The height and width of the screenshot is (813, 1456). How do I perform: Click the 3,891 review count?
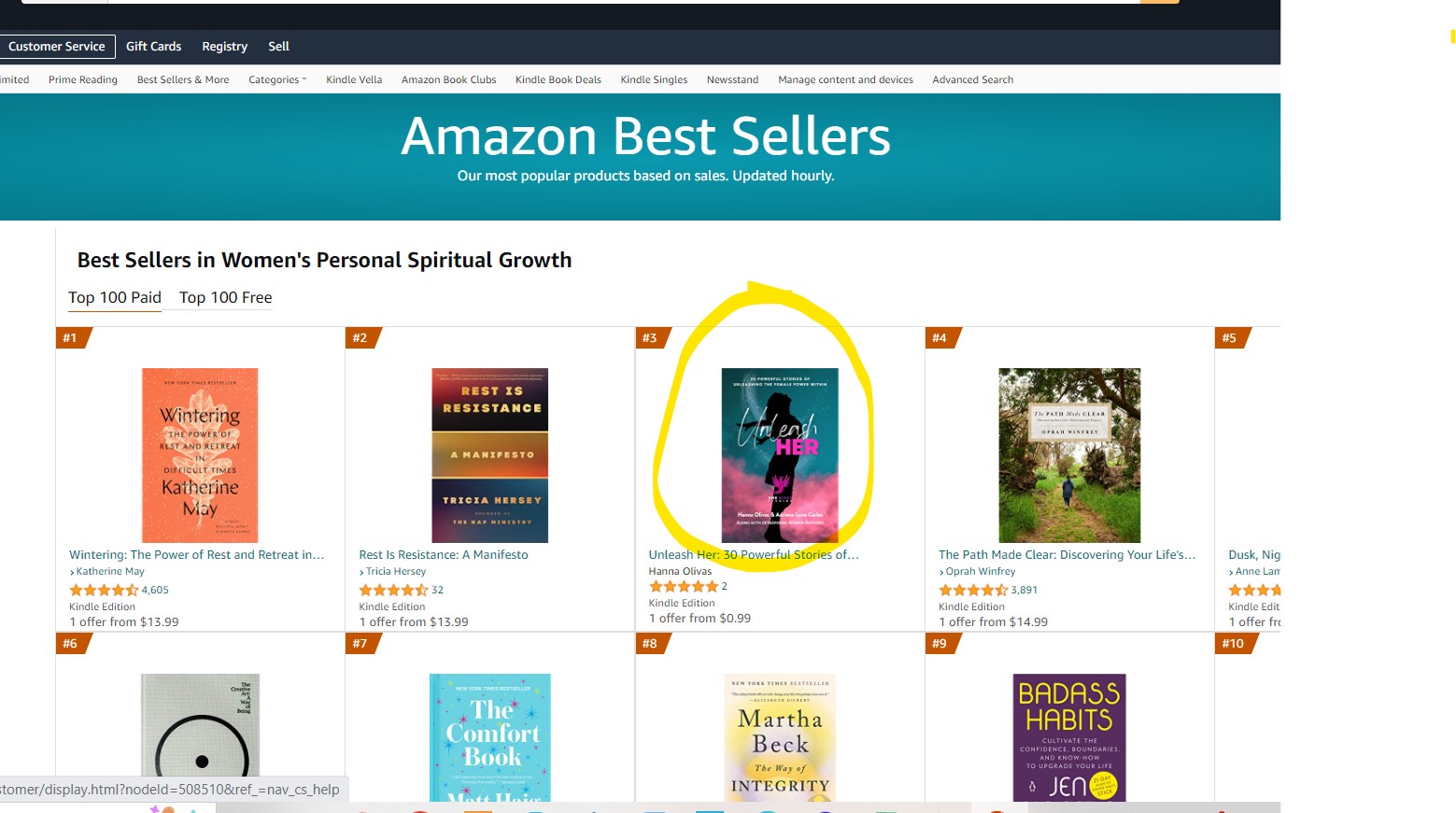[1025, 591]
